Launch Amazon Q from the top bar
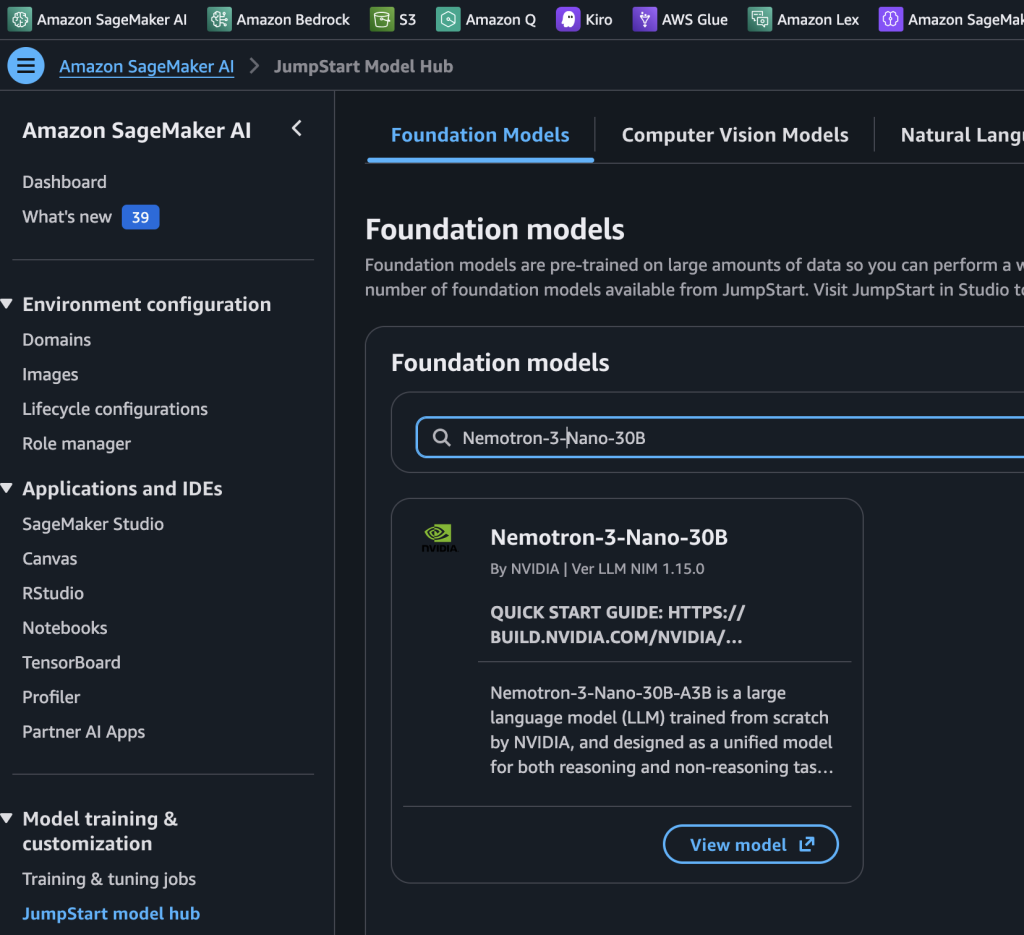 448,18
